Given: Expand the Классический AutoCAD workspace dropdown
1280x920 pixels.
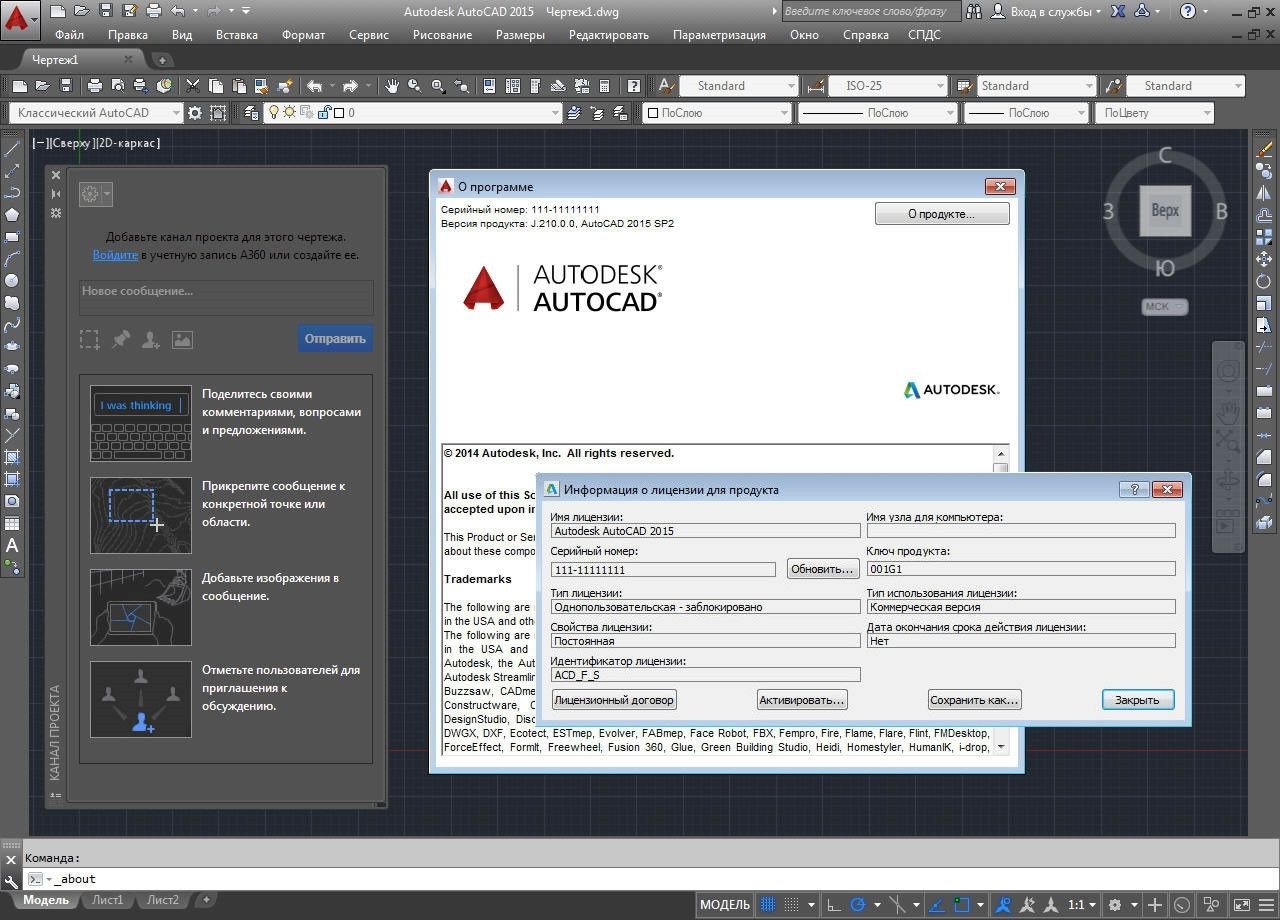Looking at the screenshot, I should pos(176,113).
